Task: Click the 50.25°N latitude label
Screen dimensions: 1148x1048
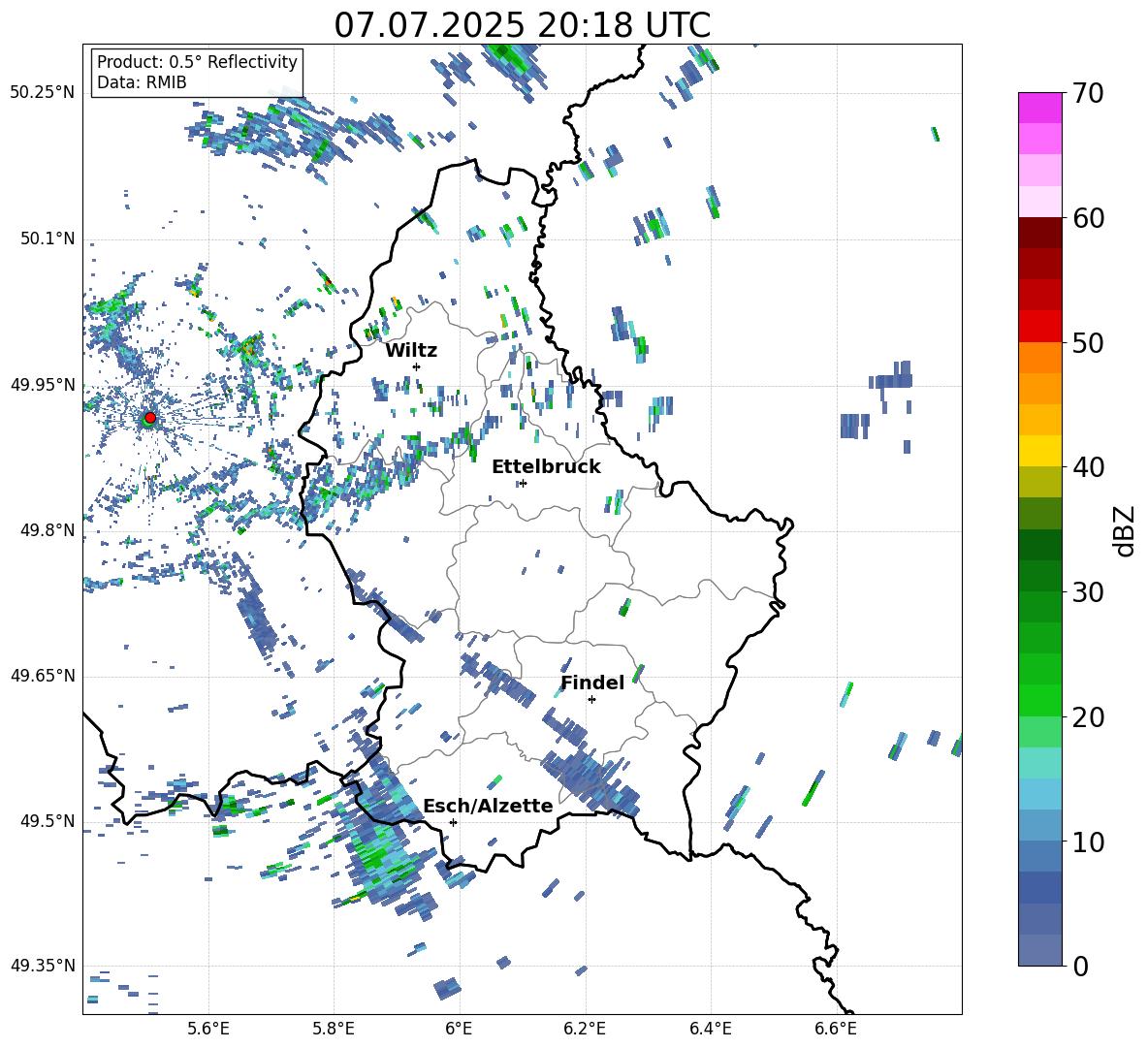Action: [43, 93]
